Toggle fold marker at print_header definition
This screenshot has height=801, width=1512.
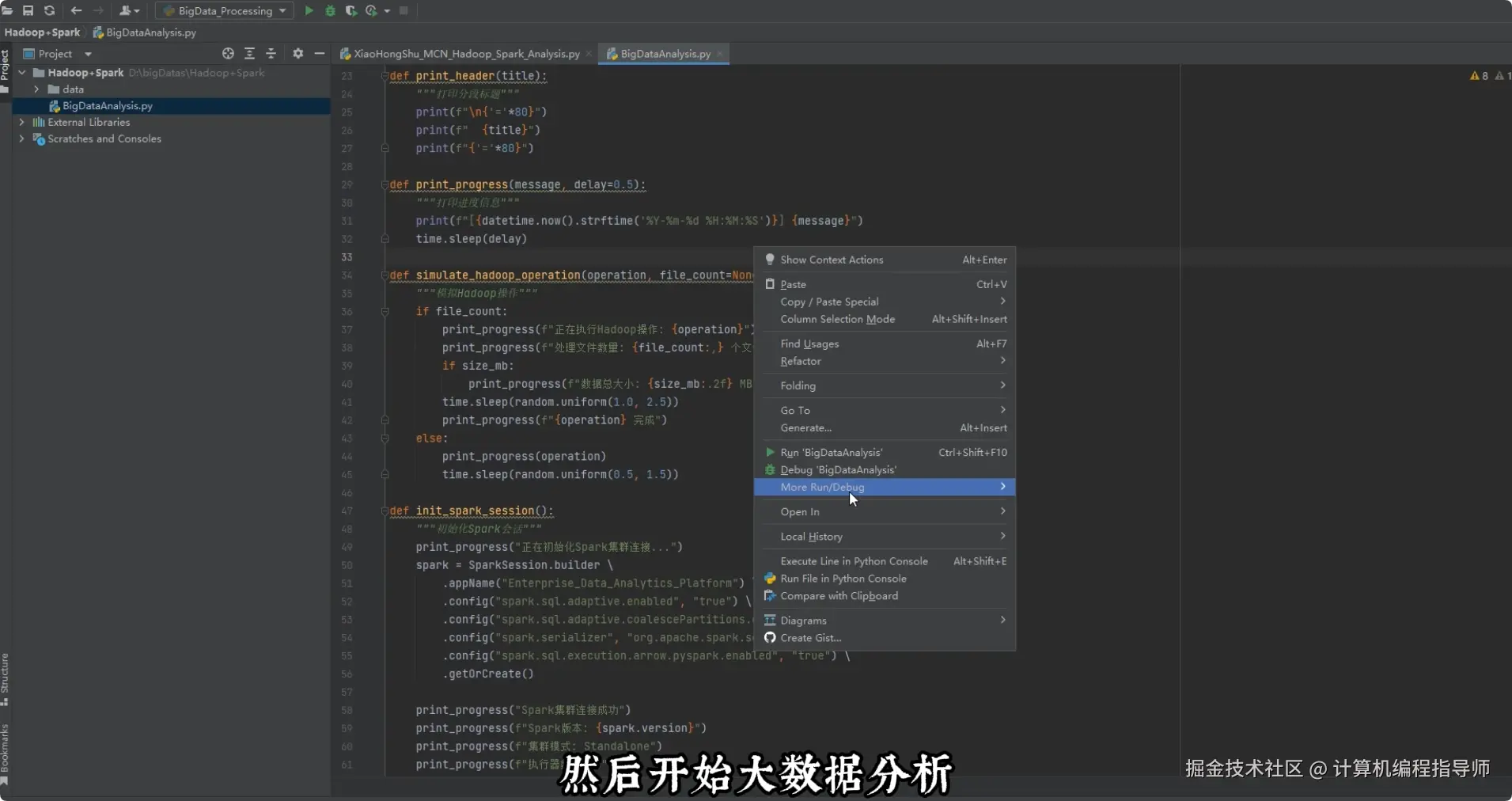(x=385, y=76)
